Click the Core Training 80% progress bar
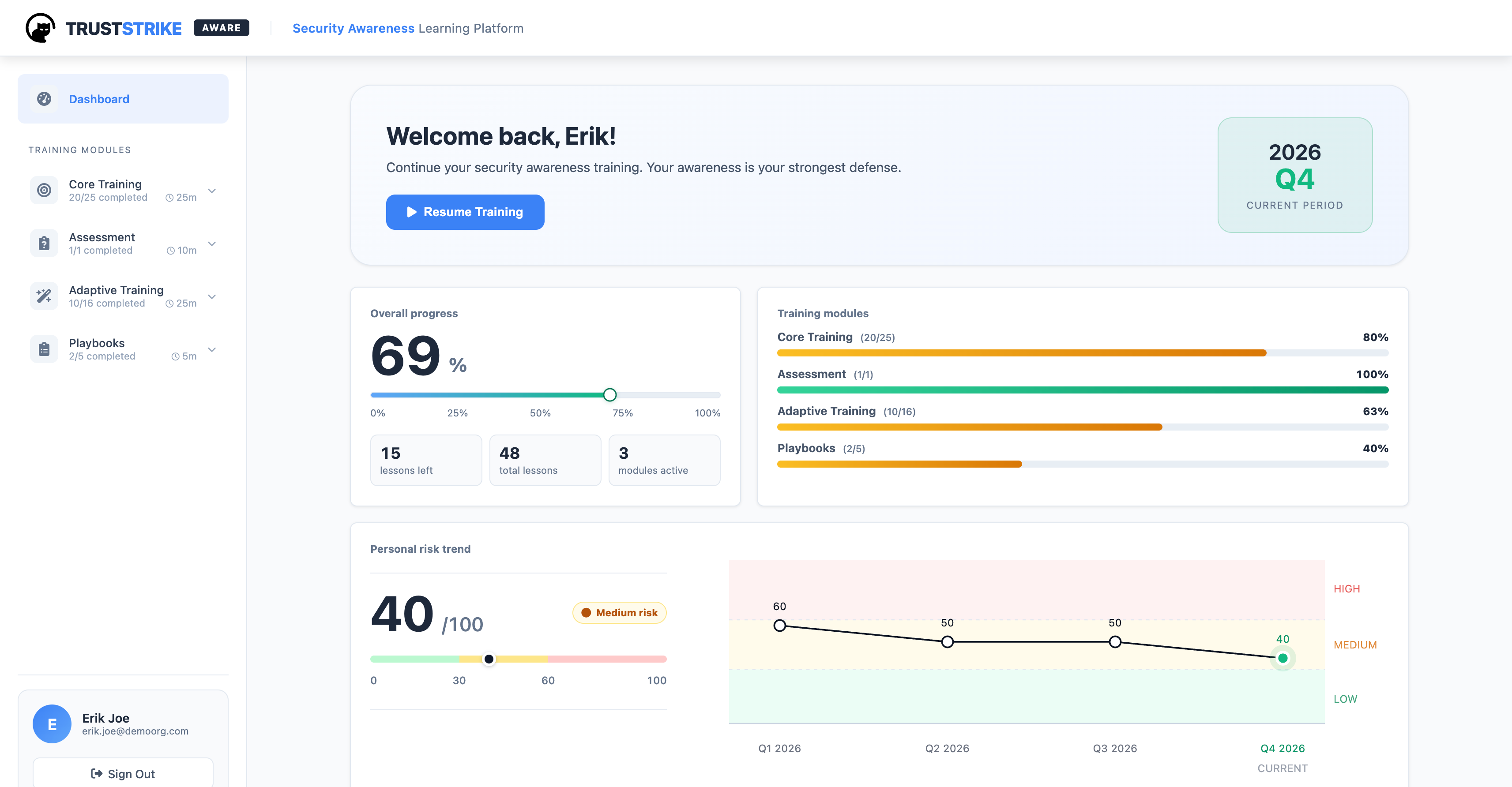Image resolution: width=1512 pixels, height=787 pixels. click(x=1082, y=353)
